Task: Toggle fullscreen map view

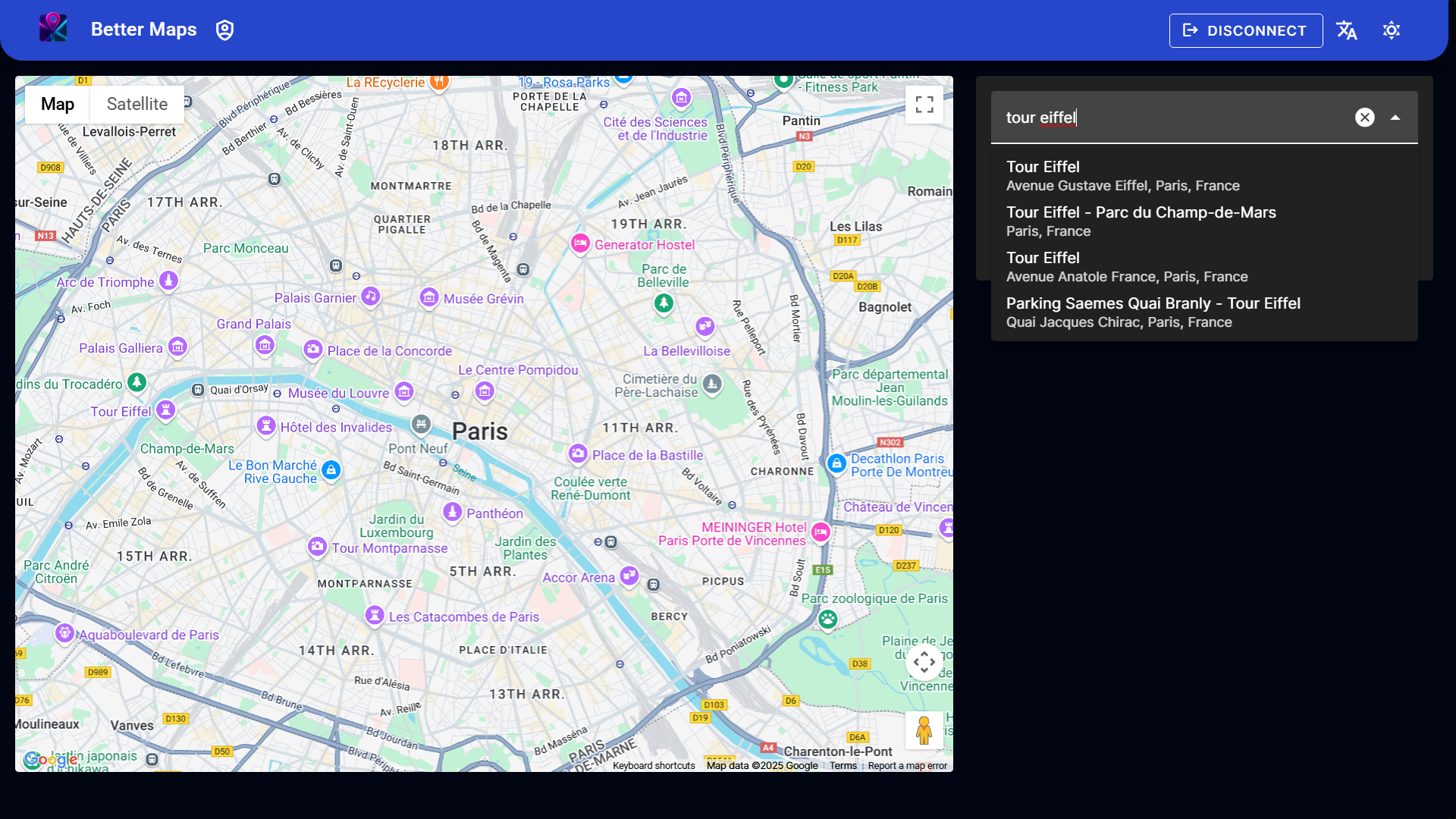Action: point(924,105)
